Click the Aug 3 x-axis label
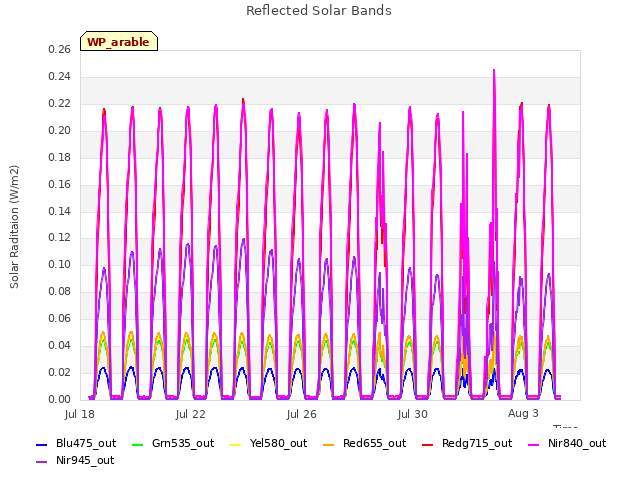The width and height of the screenshot is (640, 480). tap(523, 413)
